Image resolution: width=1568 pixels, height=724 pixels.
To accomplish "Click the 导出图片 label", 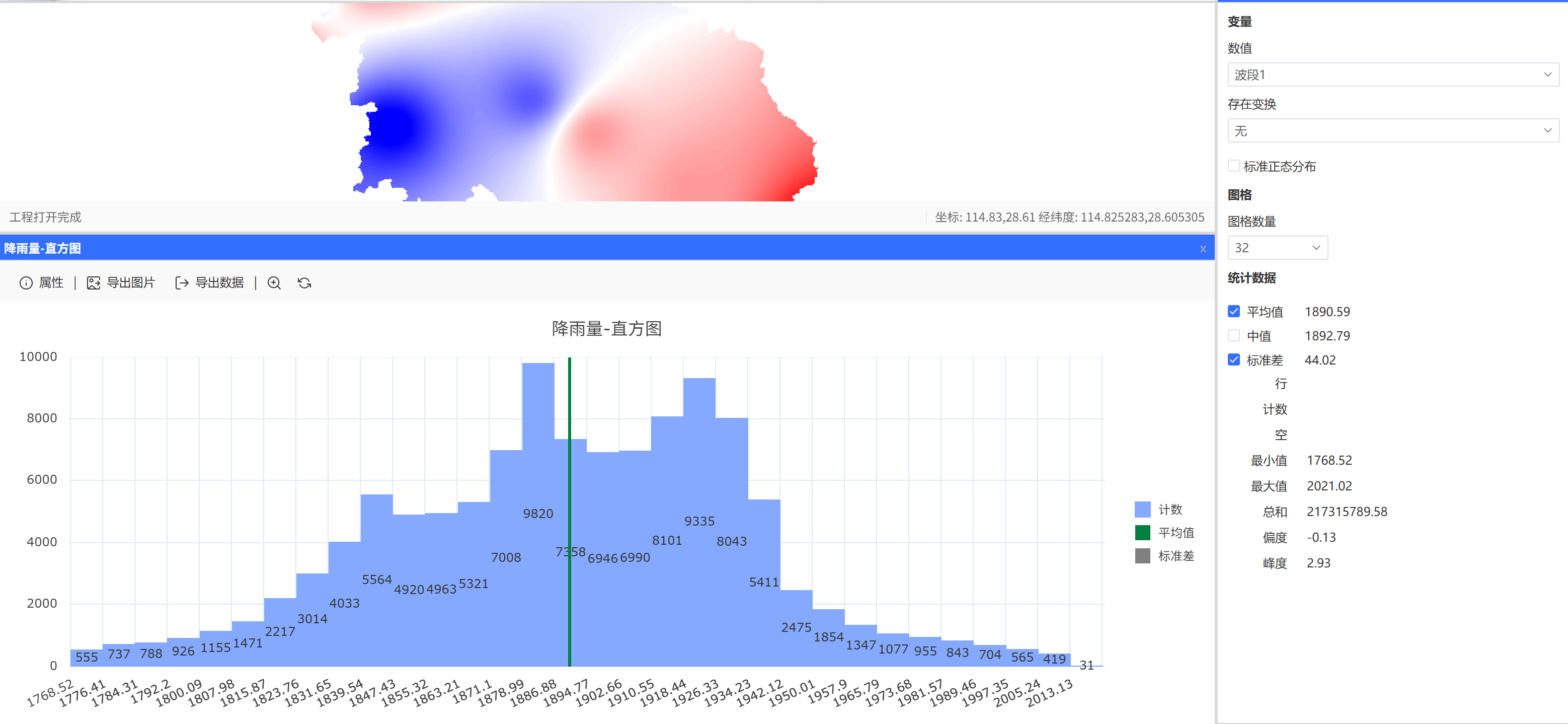I will pos(131,282).
